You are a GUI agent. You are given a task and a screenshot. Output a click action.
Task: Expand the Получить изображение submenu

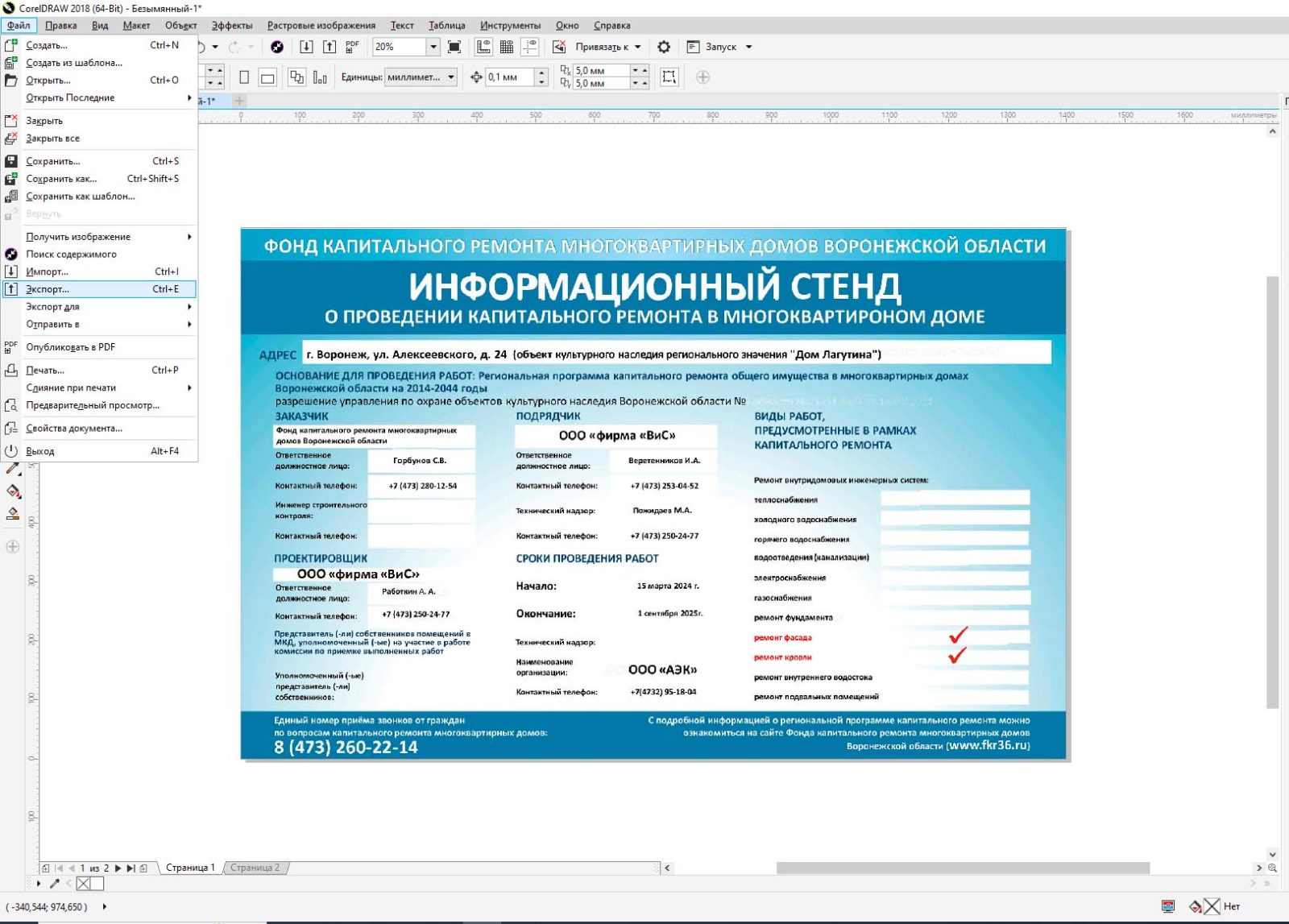(x=99, y=237)
